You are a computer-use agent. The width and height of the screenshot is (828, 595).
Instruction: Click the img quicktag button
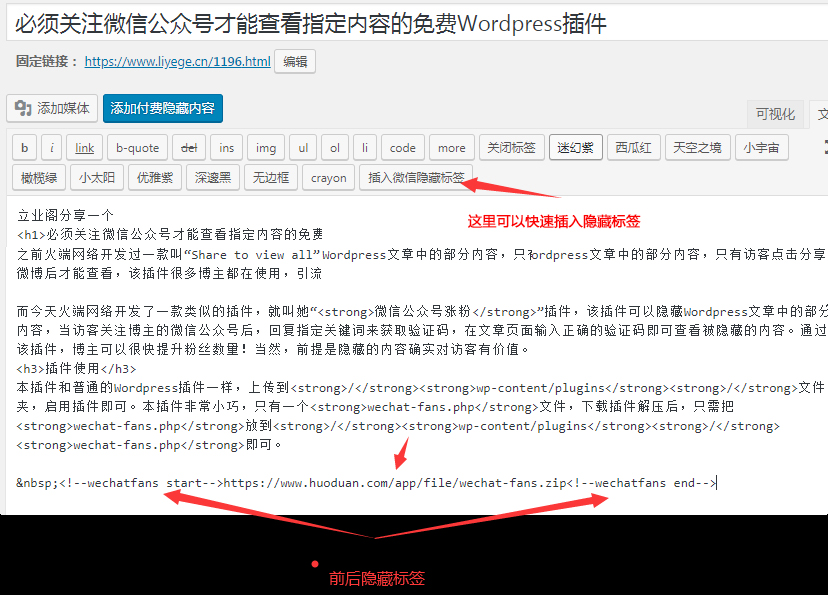[x=266, y=148]
